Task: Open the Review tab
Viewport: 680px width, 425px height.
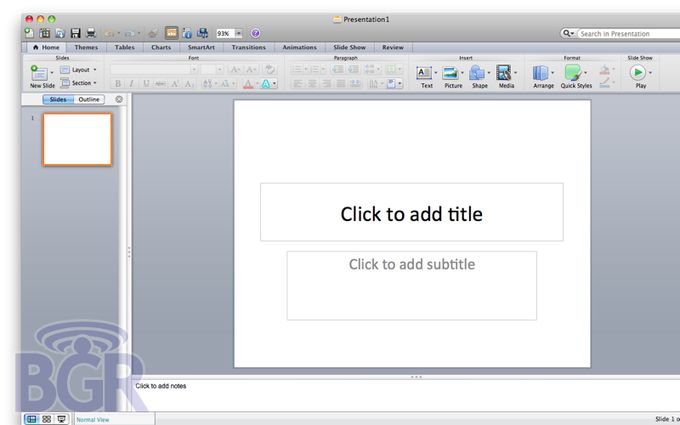Action: tap(393, 47)
